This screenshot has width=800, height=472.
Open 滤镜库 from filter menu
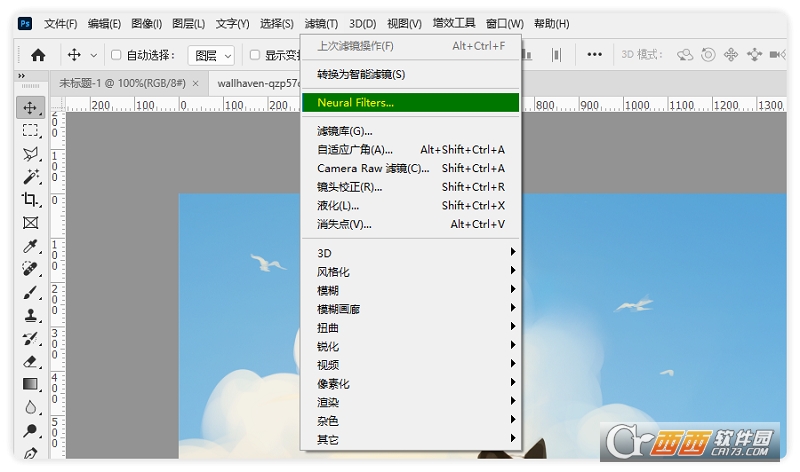click(x=411, y=131)
